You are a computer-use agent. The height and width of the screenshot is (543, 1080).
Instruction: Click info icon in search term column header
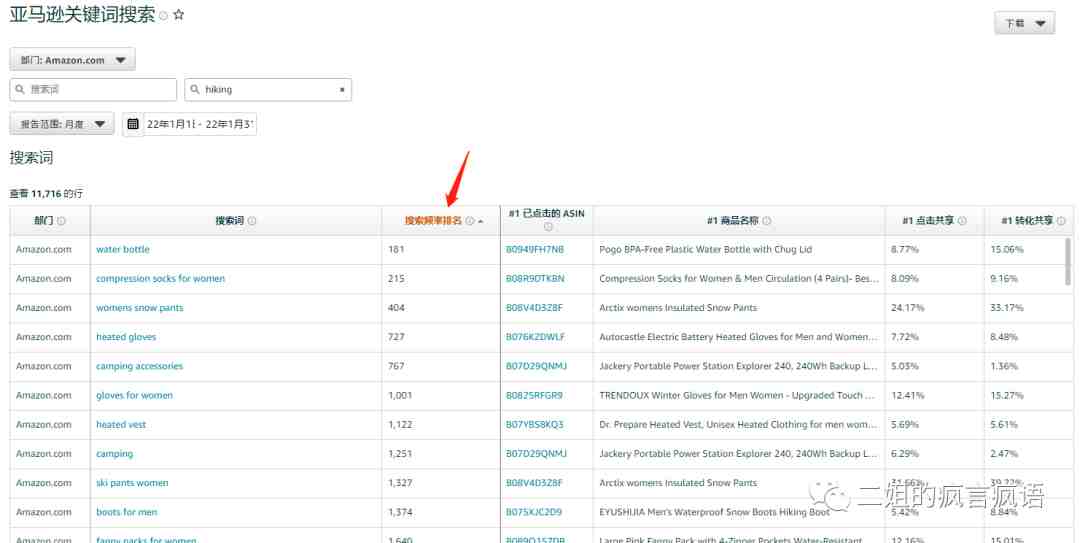tap(252, 221)
